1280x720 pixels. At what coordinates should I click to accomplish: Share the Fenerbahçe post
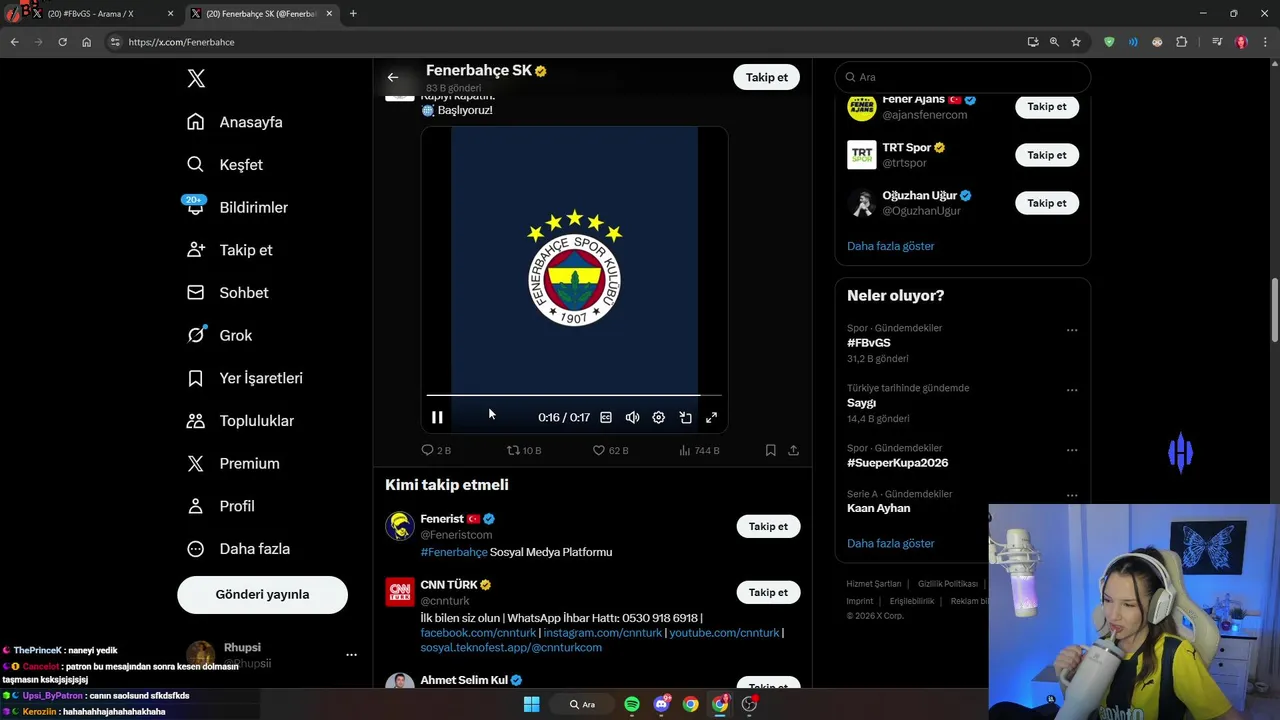pos(793,451)
